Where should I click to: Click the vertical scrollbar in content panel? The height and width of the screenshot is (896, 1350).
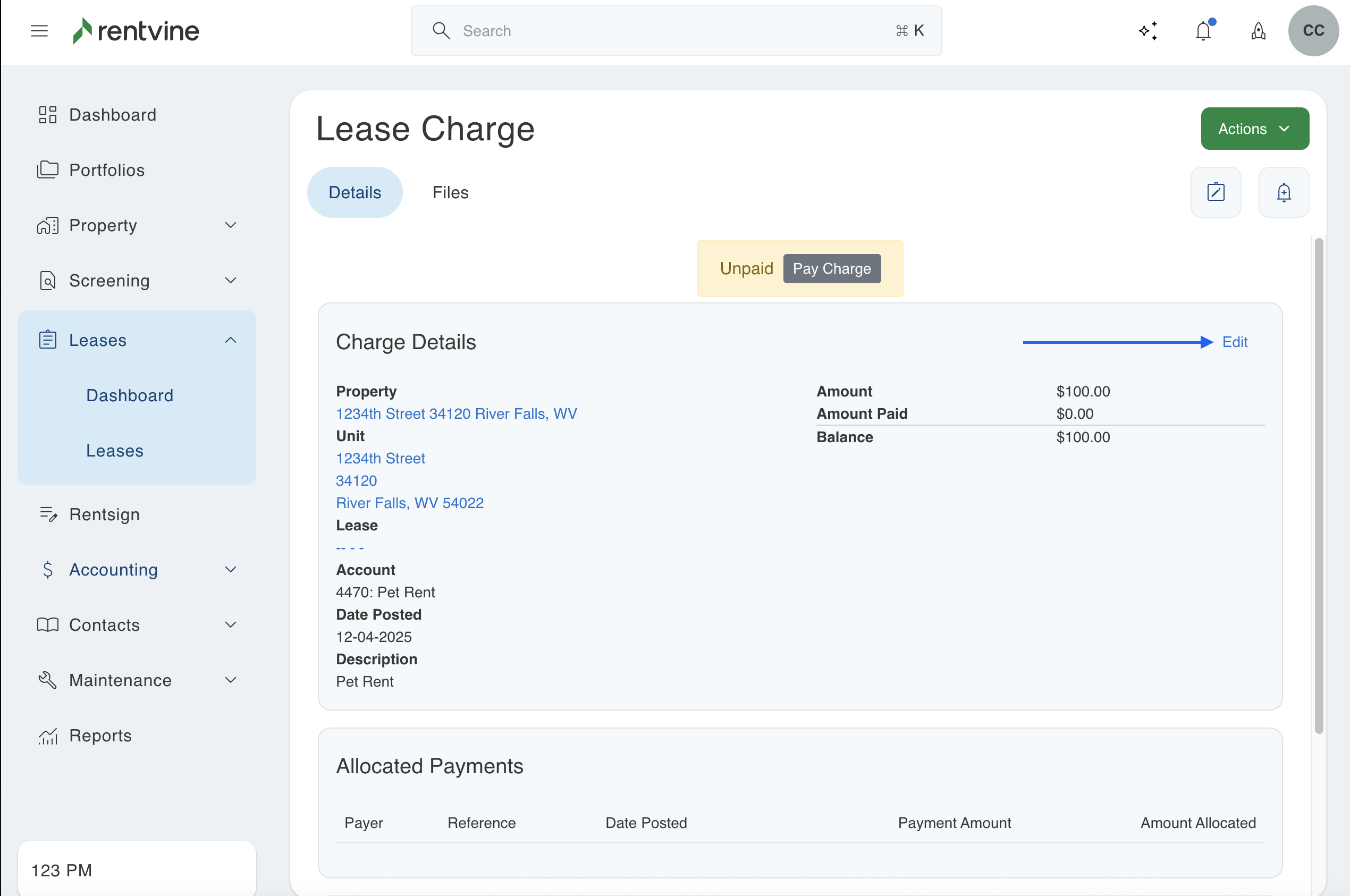[x=1319, y=486]
